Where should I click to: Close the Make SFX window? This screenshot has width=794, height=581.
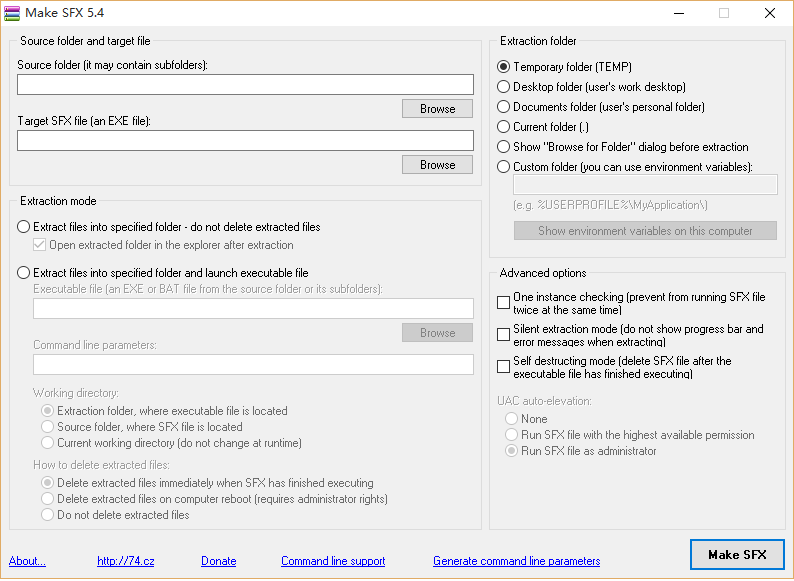(770, 13)
